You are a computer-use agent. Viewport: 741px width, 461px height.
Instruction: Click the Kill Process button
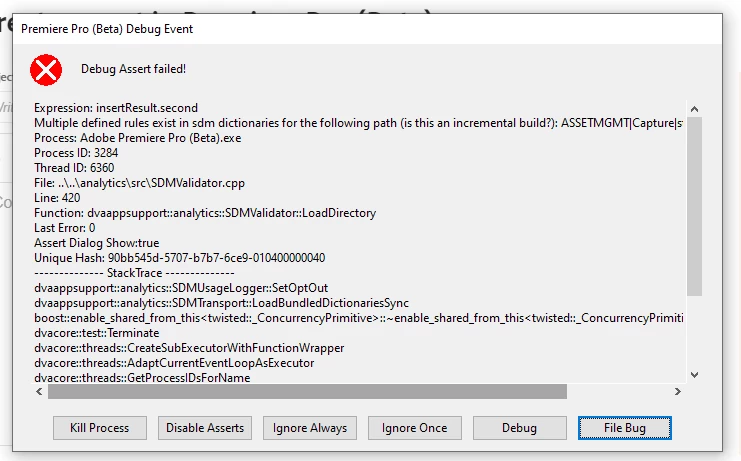pyautogui.click(x=100, y=428)
